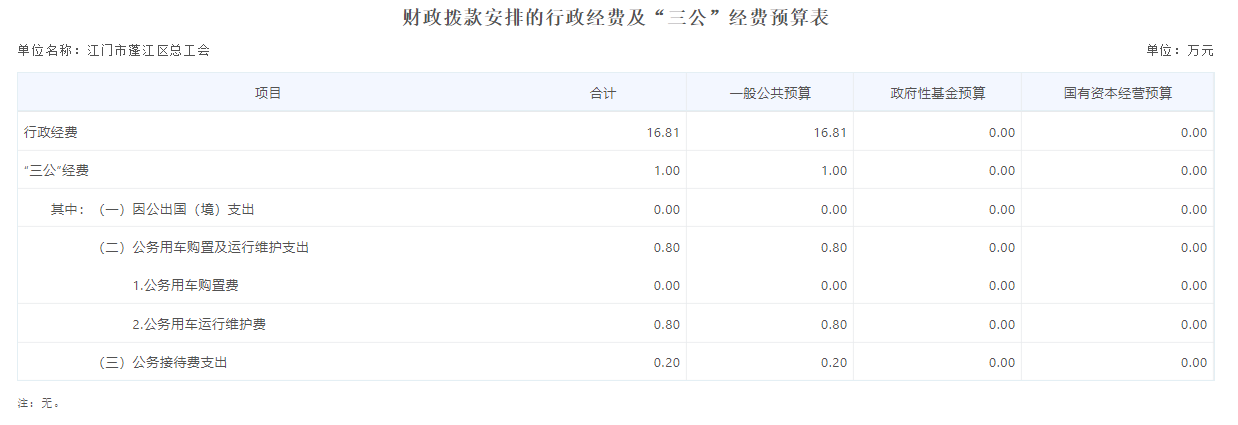Click the 合计 column header

[602, 93]
